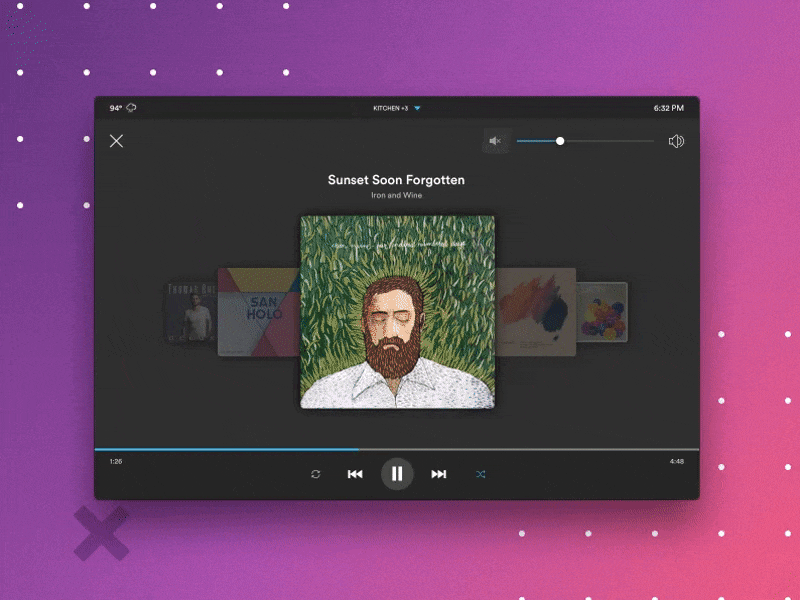The image size is (800, 600).
Task: Adjust the volume slider handle
Action: click(x=560, y=141)
